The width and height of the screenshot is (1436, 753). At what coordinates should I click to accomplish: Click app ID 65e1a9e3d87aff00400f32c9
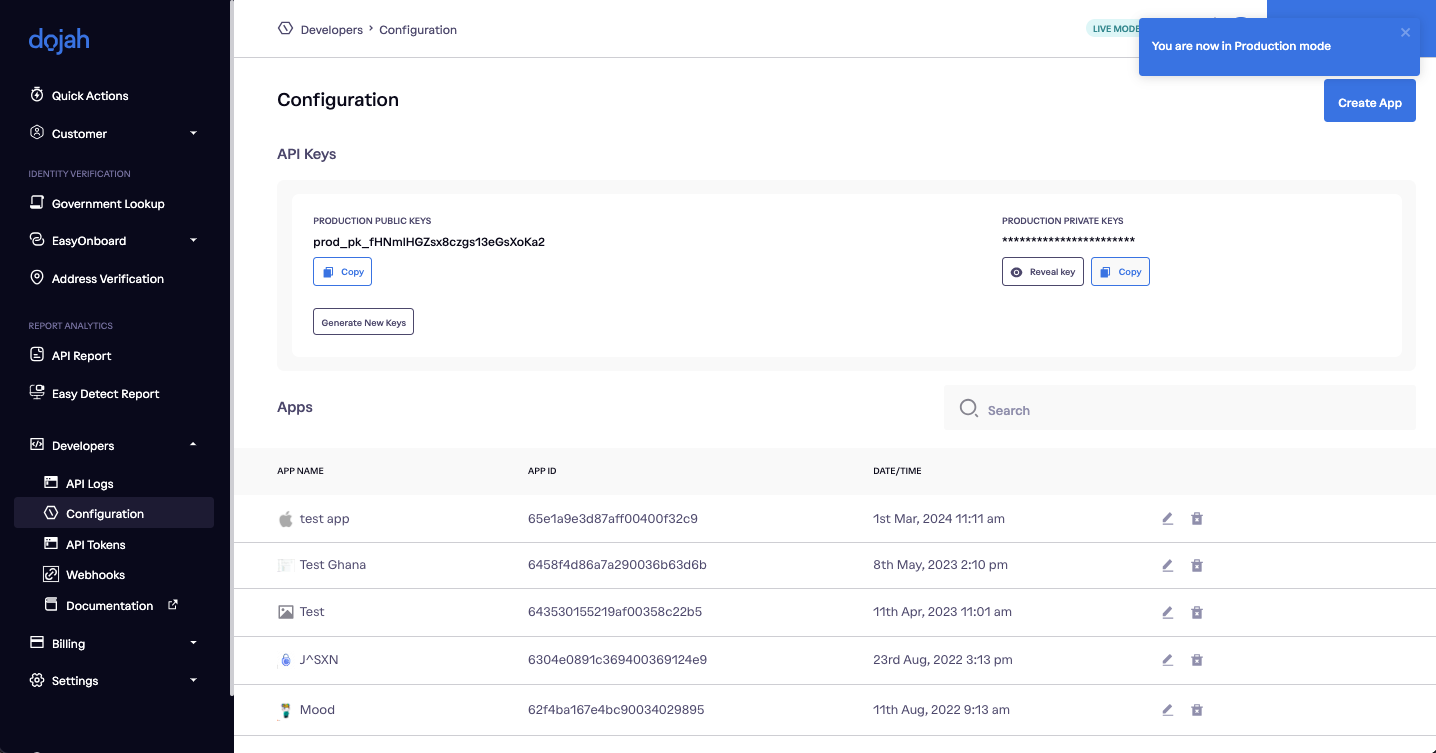[x=613, y=519]
